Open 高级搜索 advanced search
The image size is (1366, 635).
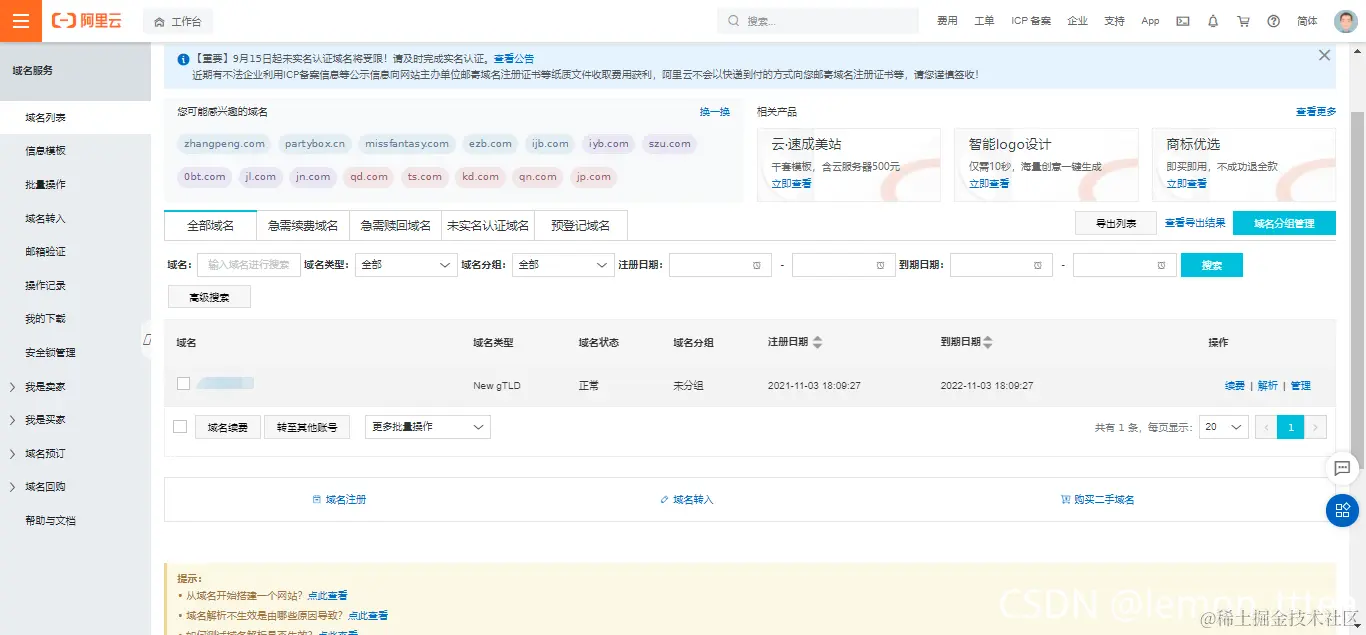[x=209, y=297]
